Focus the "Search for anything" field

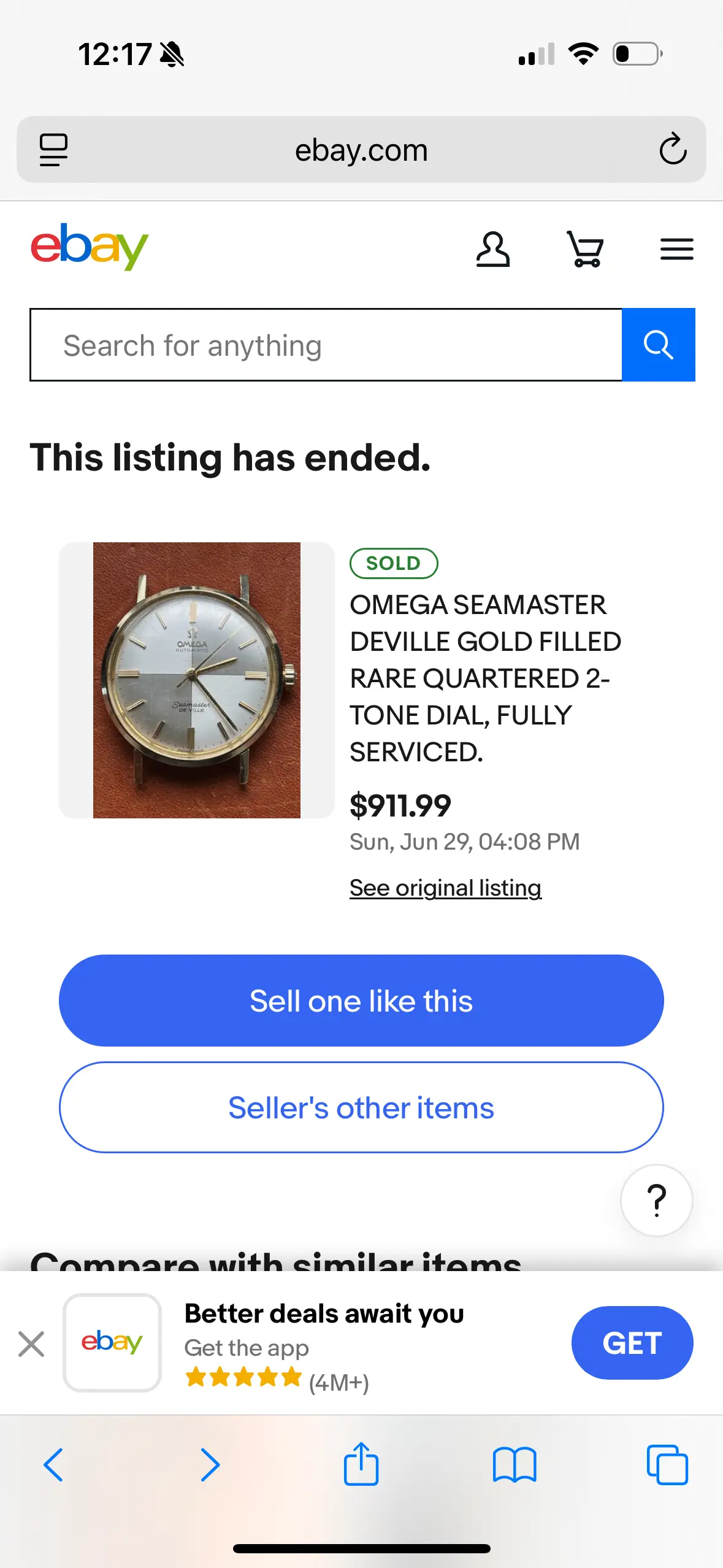326,345
